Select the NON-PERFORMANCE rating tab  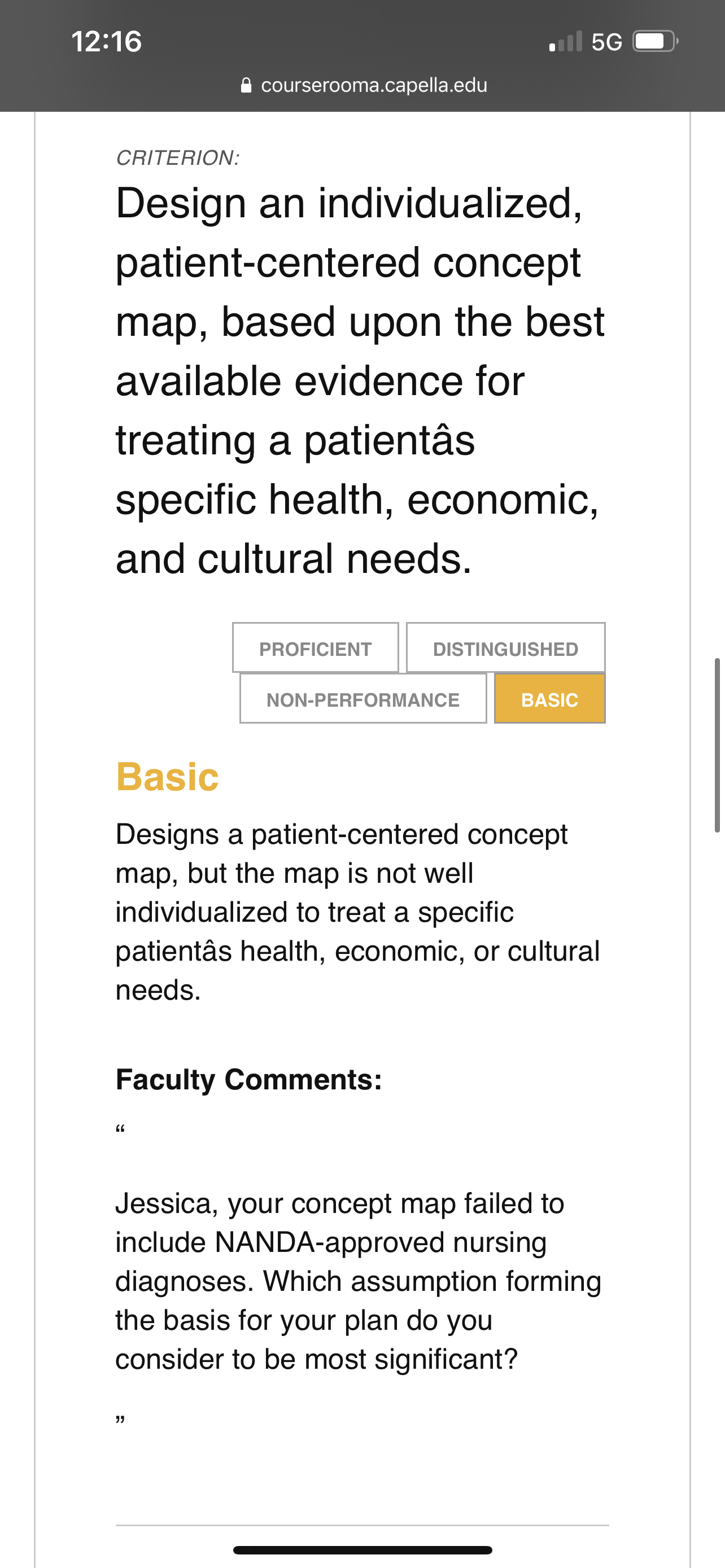[363, 699]
